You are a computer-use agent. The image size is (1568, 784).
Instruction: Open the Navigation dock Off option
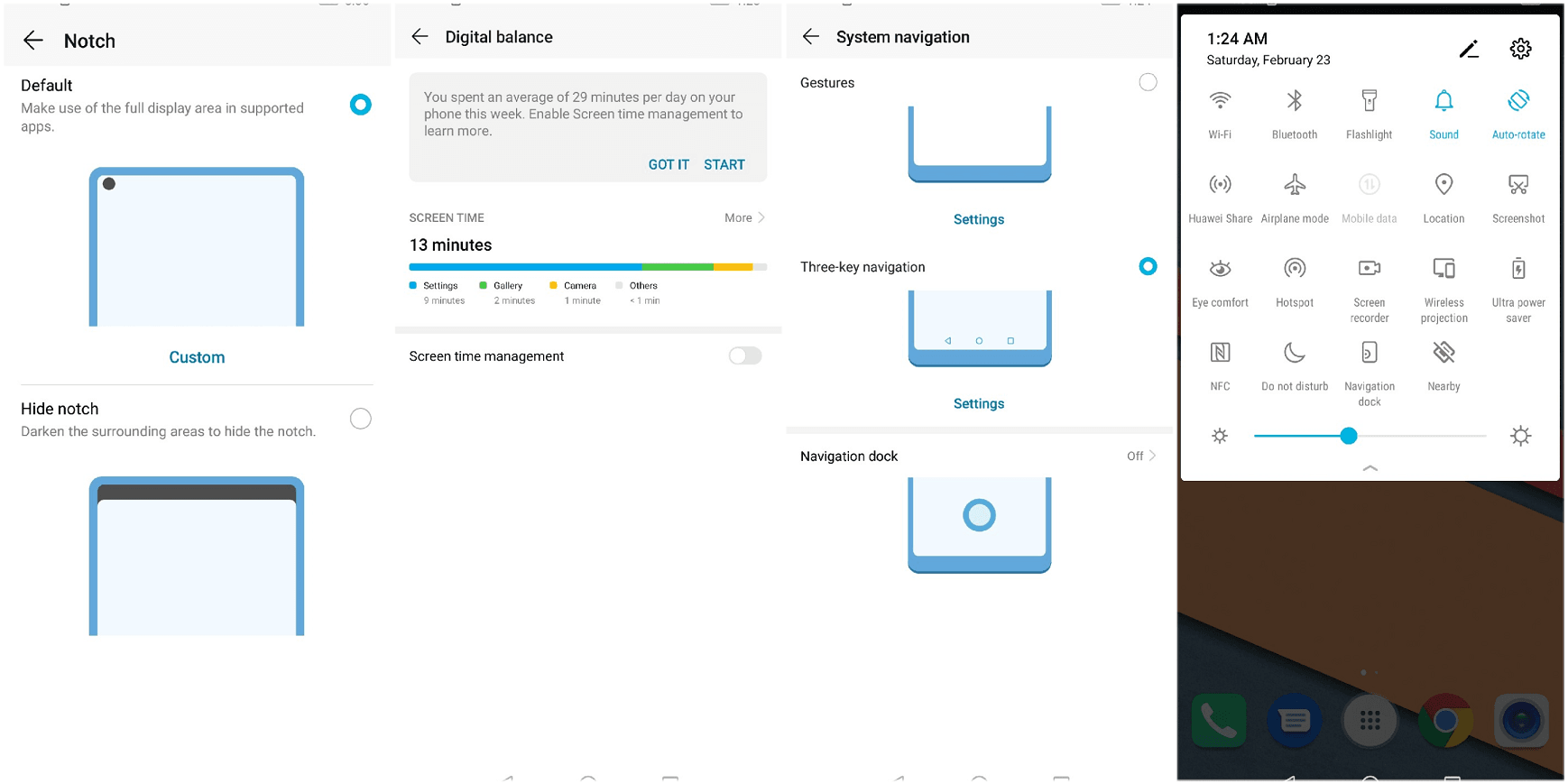pyautogui.click(x=1140, y=456)
